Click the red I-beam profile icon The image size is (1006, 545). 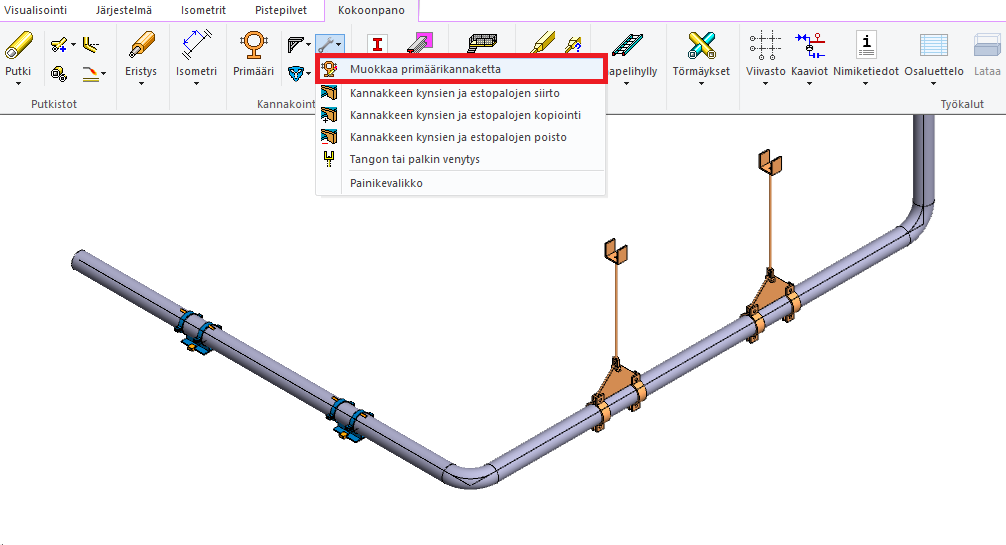pos(377,44)
